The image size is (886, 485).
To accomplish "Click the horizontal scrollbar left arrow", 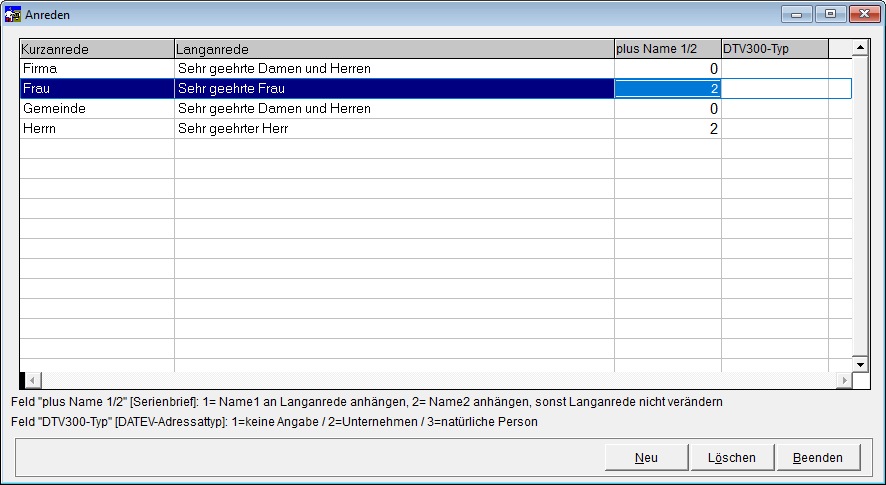I will (33, 380).
